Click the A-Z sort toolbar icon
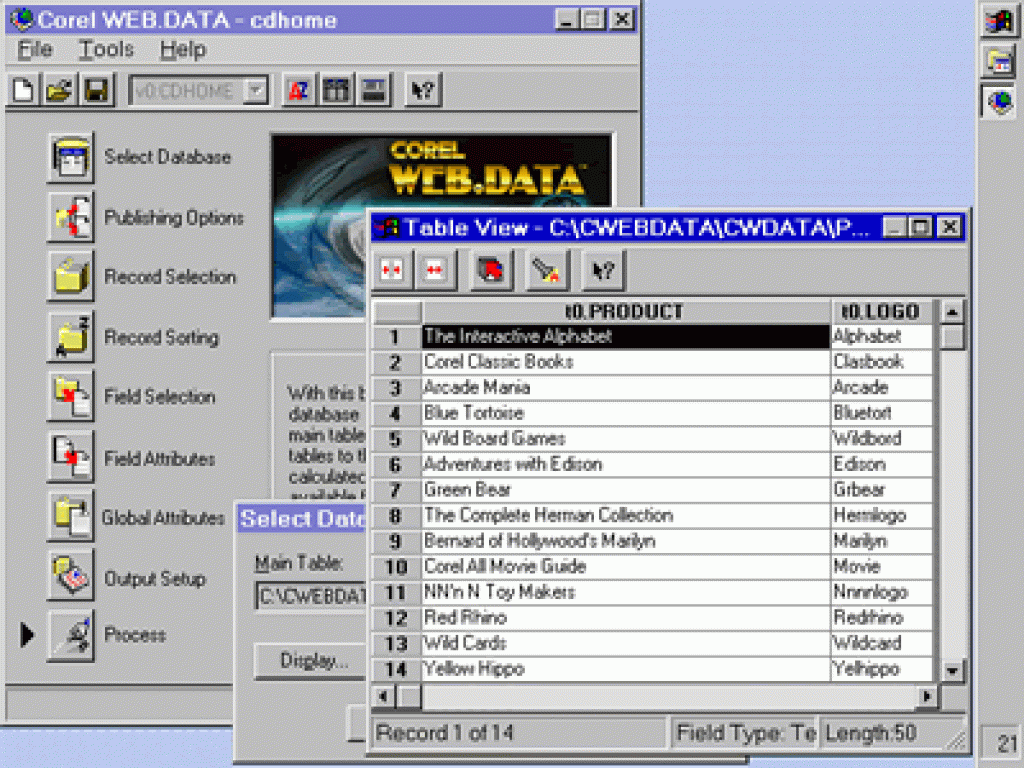This screenshot has width=1024, height=768. [x=297, y=89]
